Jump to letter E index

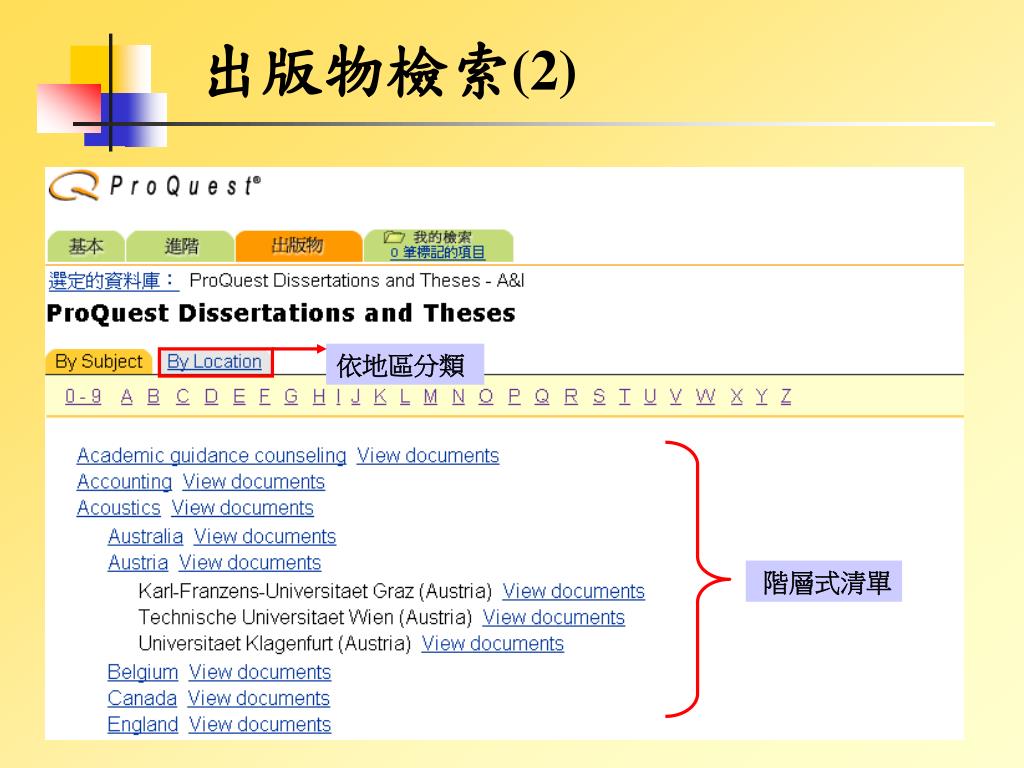239,396
